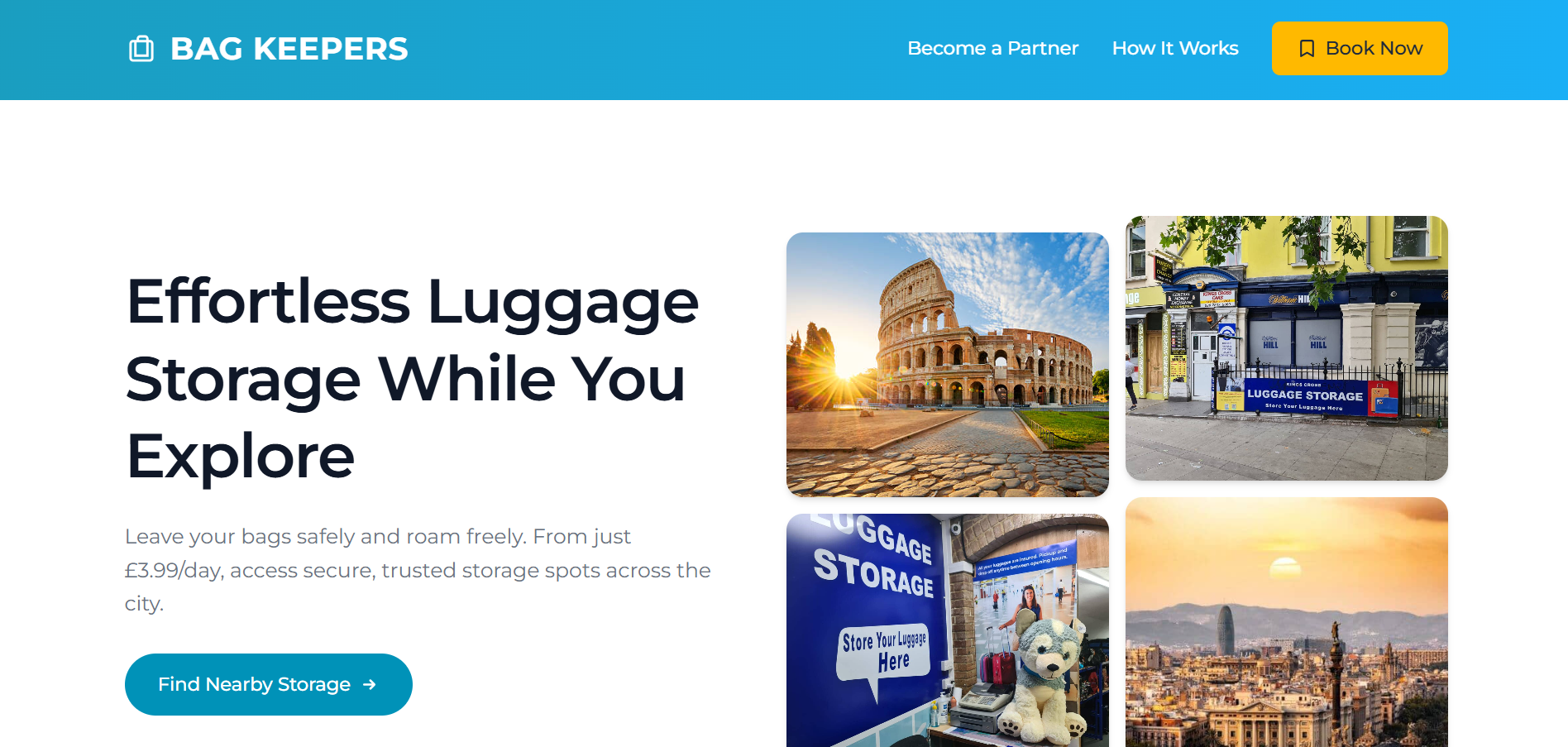Open the Become a Partner page

[992, 49]
